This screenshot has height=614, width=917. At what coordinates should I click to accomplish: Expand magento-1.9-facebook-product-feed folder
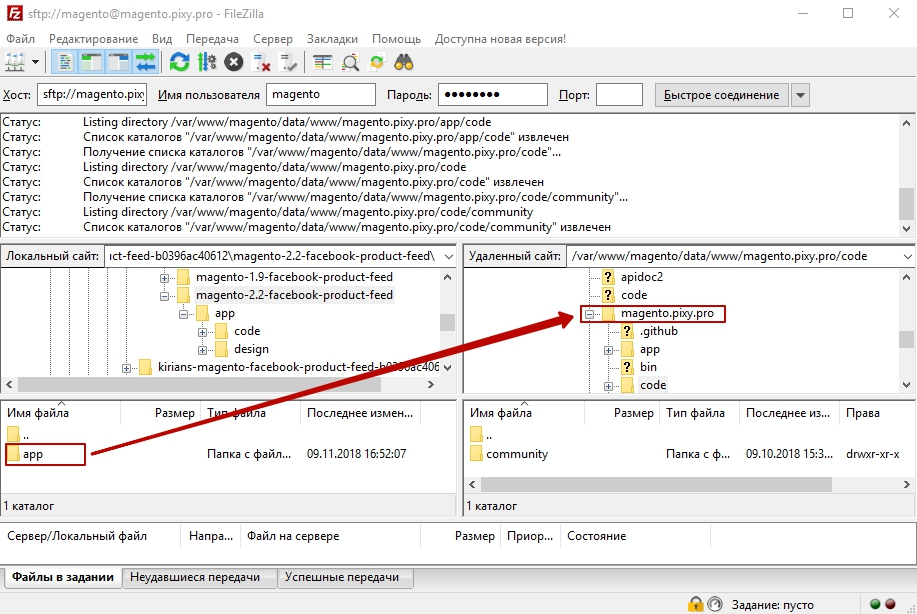click(164, 278)
